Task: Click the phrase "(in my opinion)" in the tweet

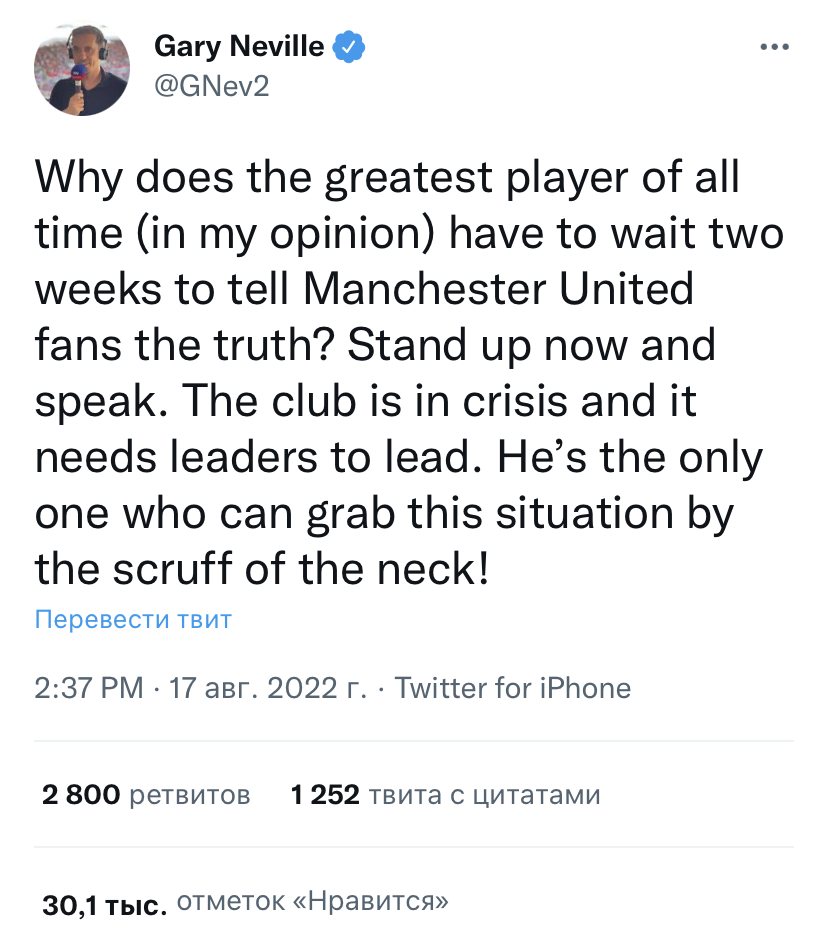Action: [289, 233]
